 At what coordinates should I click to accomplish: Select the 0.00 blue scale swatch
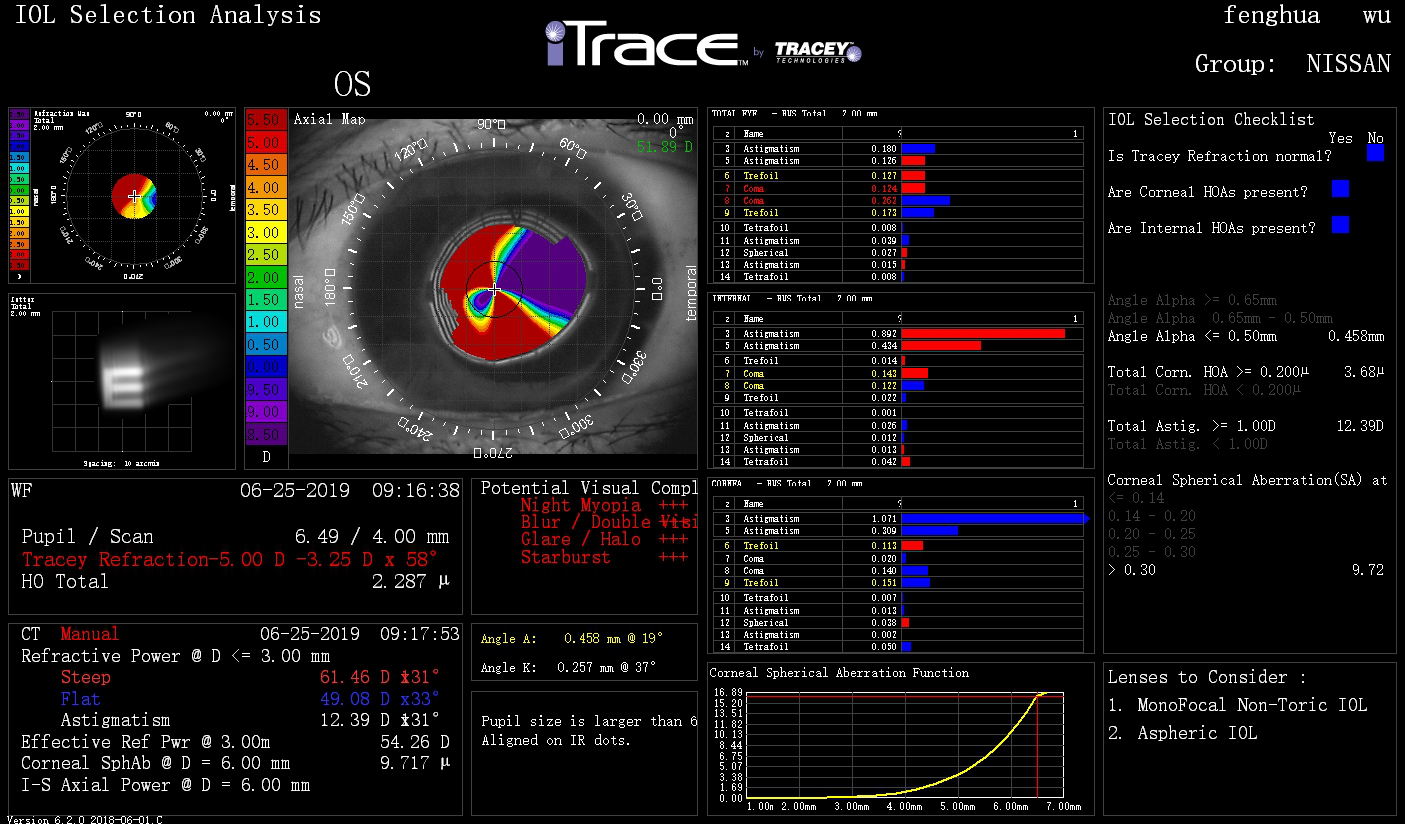(x=266, y=367)
